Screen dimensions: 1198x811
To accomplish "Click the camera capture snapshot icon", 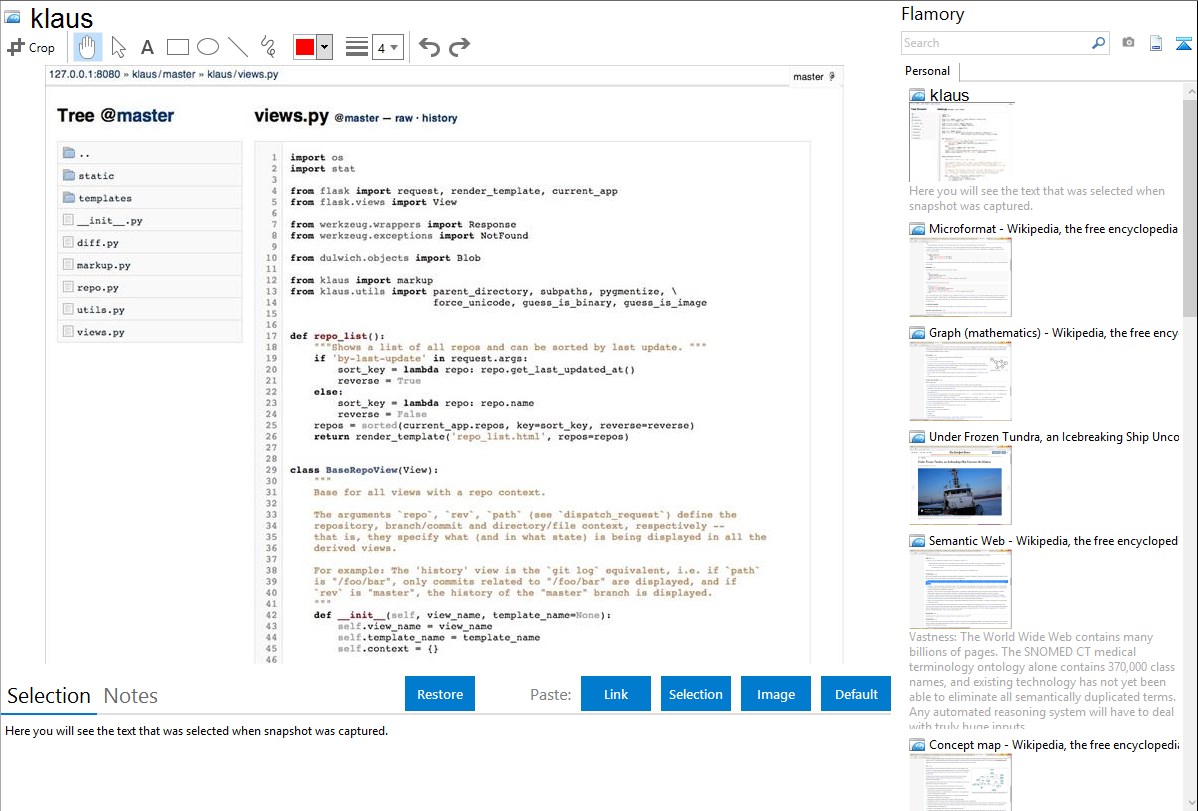I will (x=1128, y=43).
